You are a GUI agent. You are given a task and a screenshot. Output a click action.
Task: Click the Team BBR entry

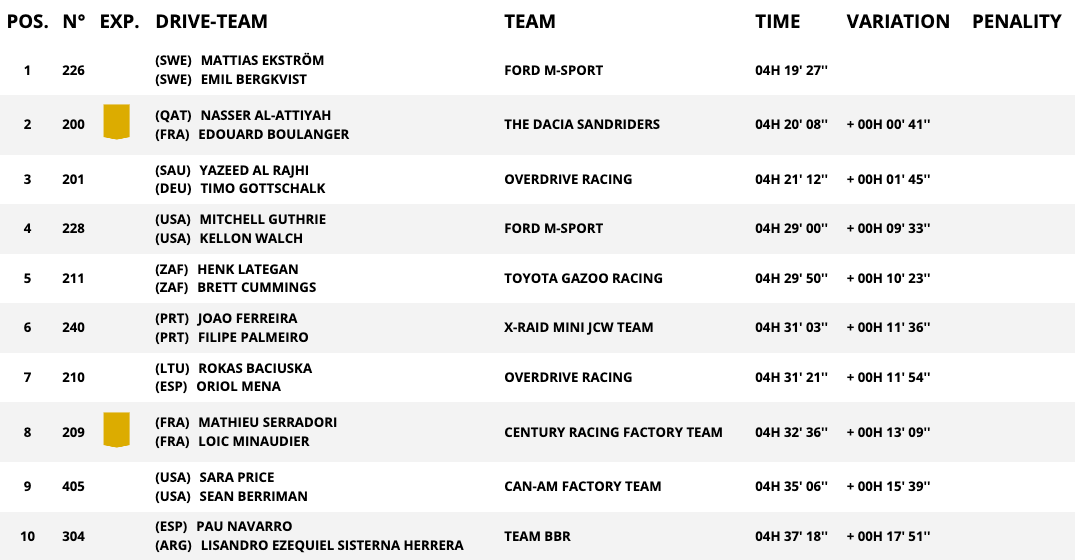[537, 536]
